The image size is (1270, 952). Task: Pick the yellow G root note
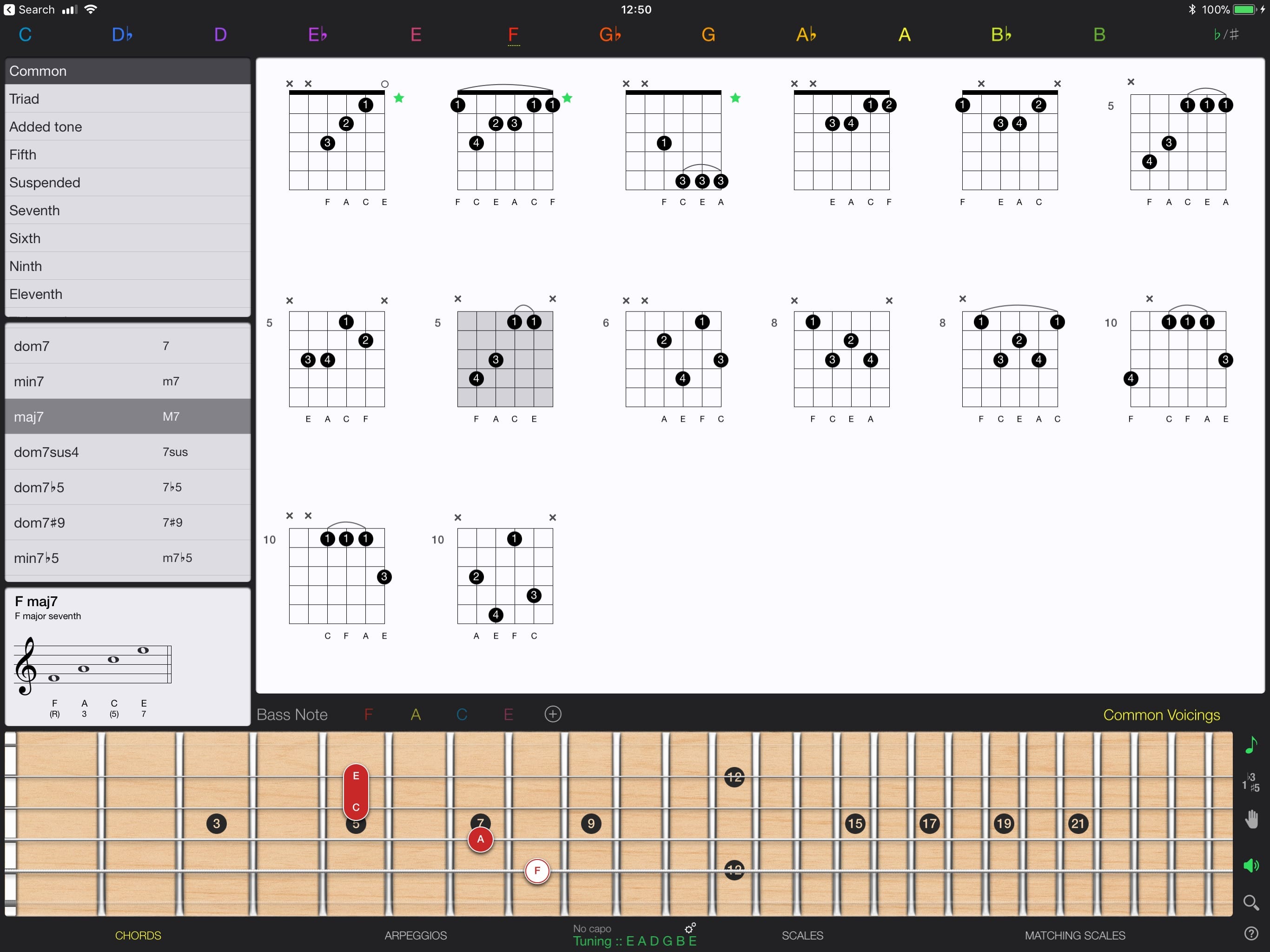pos(708,34)
